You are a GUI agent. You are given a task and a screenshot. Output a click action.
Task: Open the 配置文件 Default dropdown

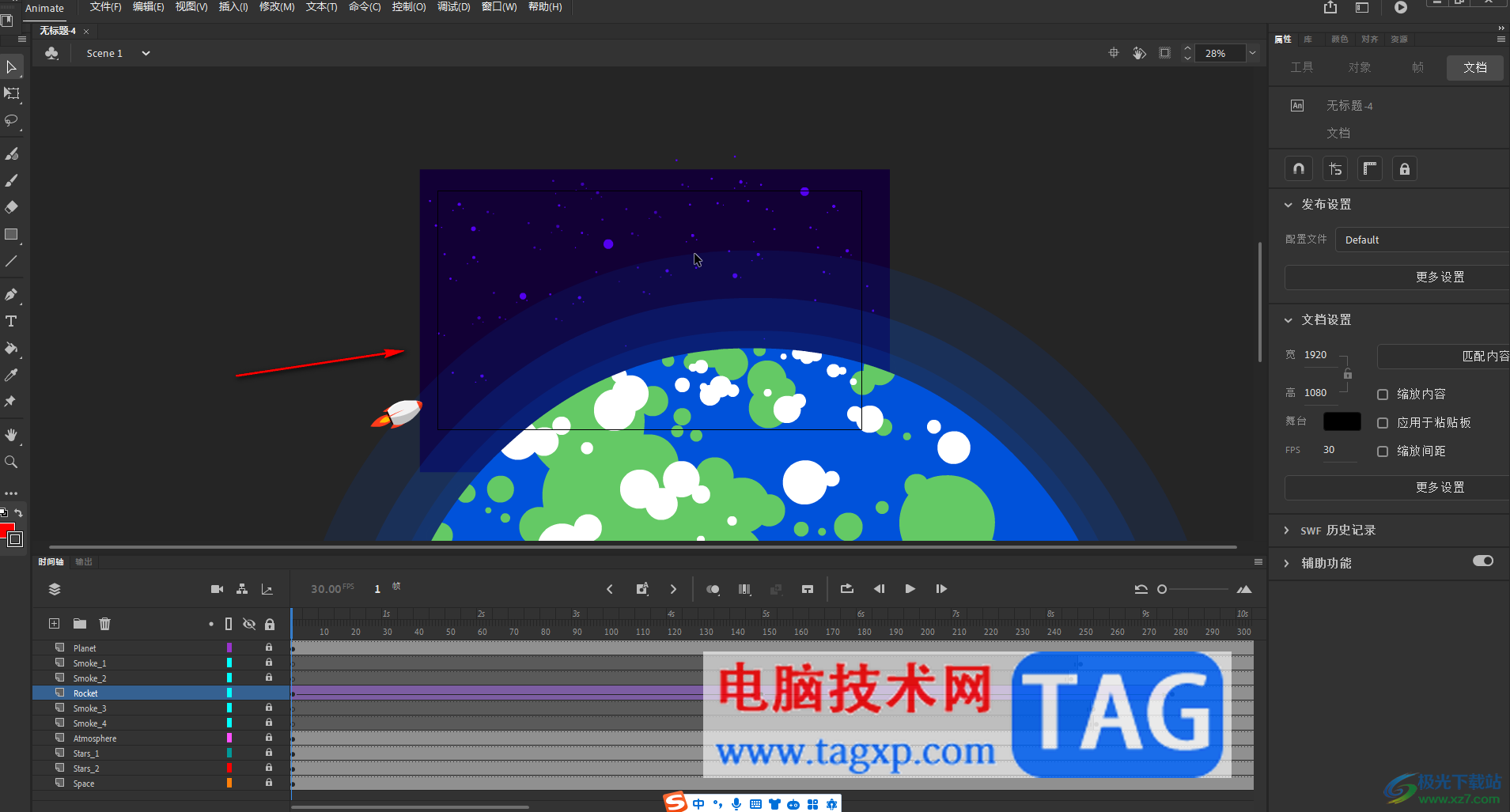(1422, 240)
